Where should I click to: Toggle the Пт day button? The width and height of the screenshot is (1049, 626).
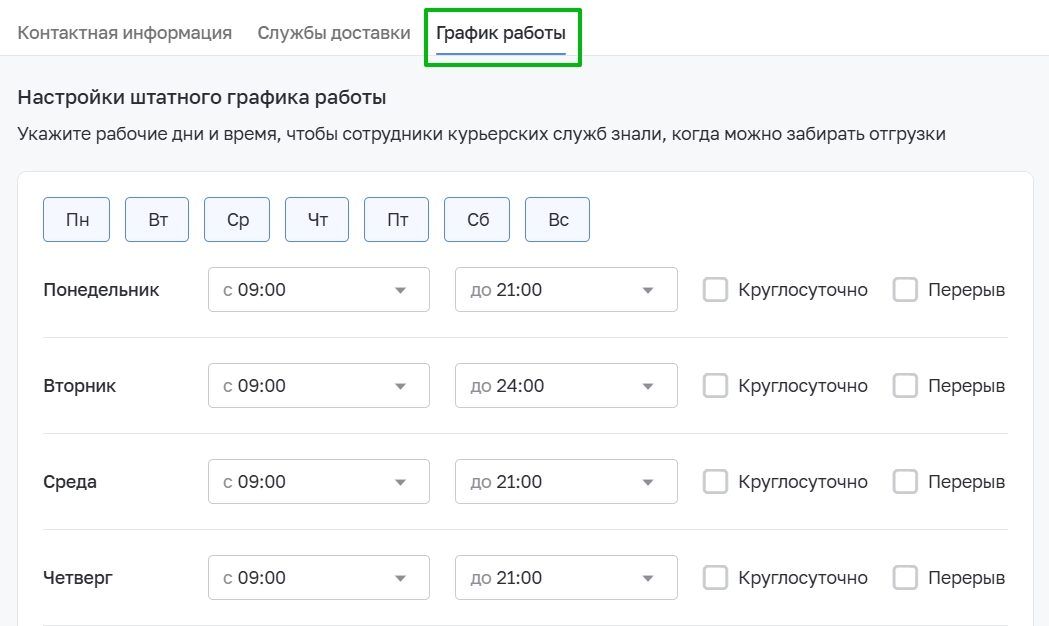397,219
